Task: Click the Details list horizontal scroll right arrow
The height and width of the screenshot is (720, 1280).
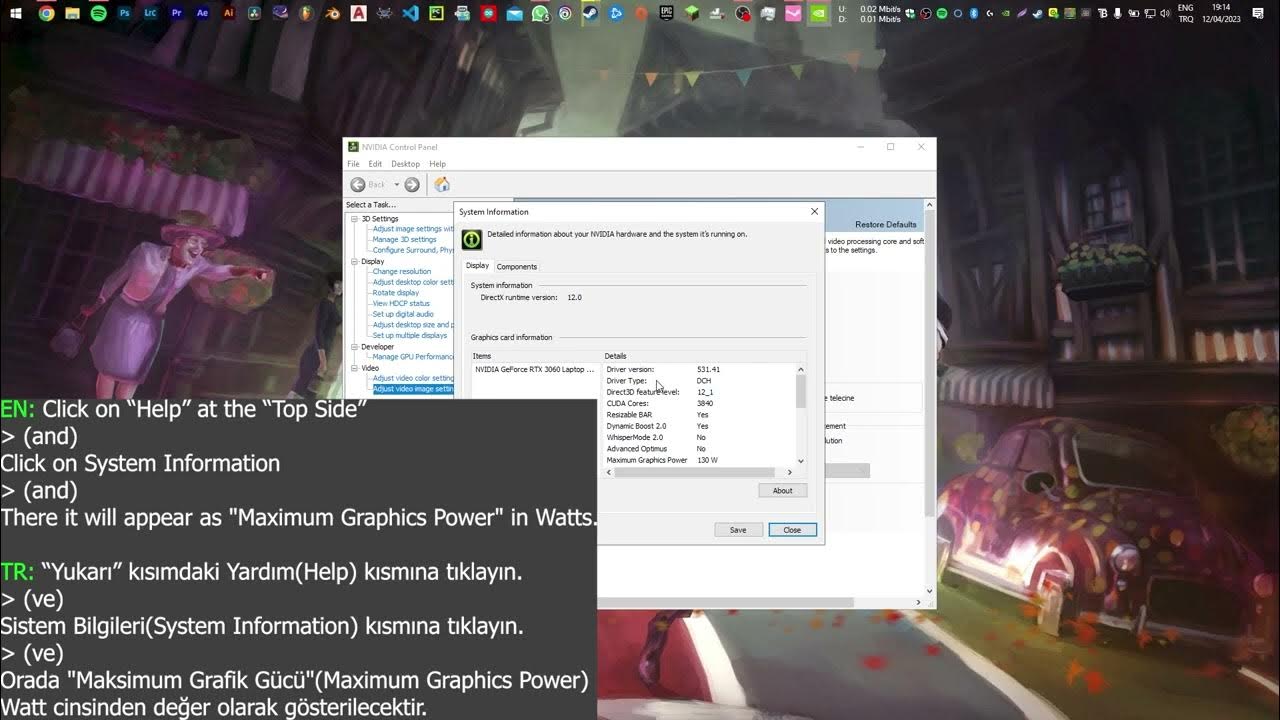Action: click(x=789, y=472)
